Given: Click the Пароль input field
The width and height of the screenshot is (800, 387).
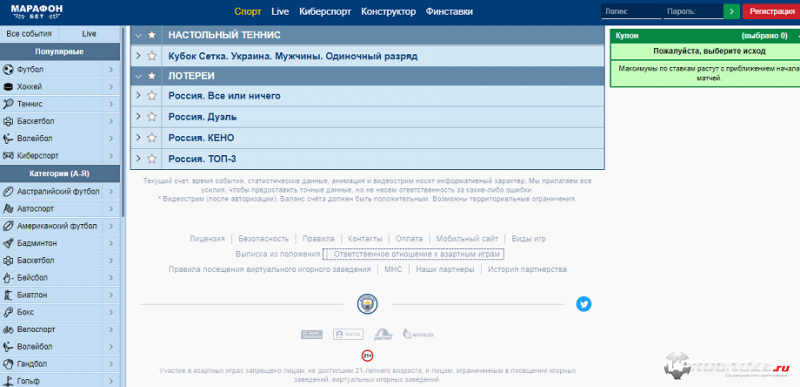Looking at the screenshot, I should click(x=693, y=11).
